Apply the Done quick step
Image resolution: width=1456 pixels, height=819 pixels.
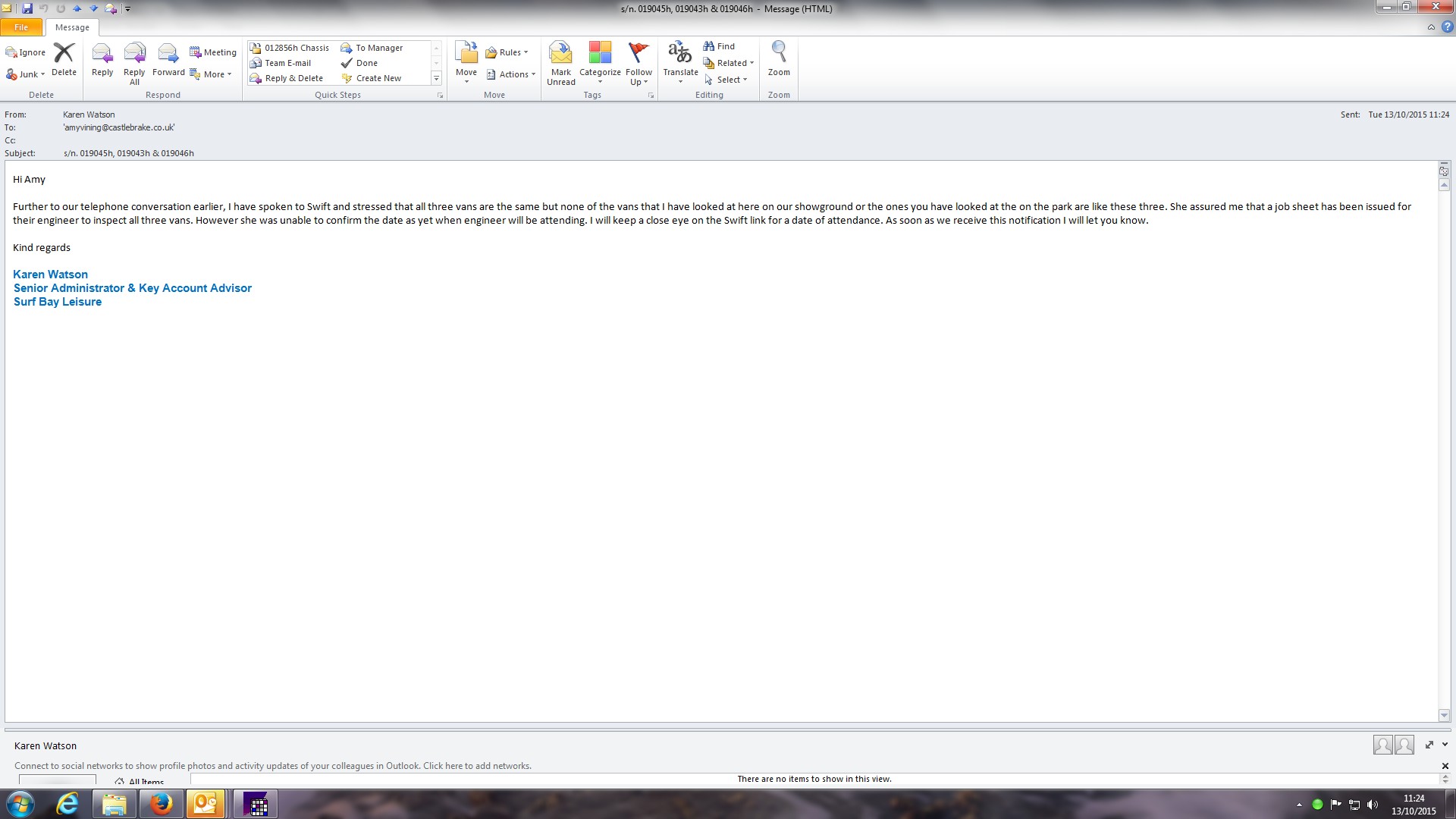click(x=366, y=63)
